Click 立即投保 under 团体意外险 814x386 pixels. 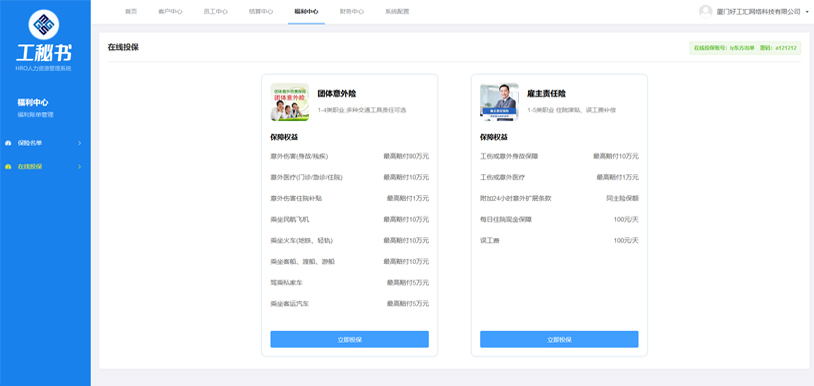[349, 339]
